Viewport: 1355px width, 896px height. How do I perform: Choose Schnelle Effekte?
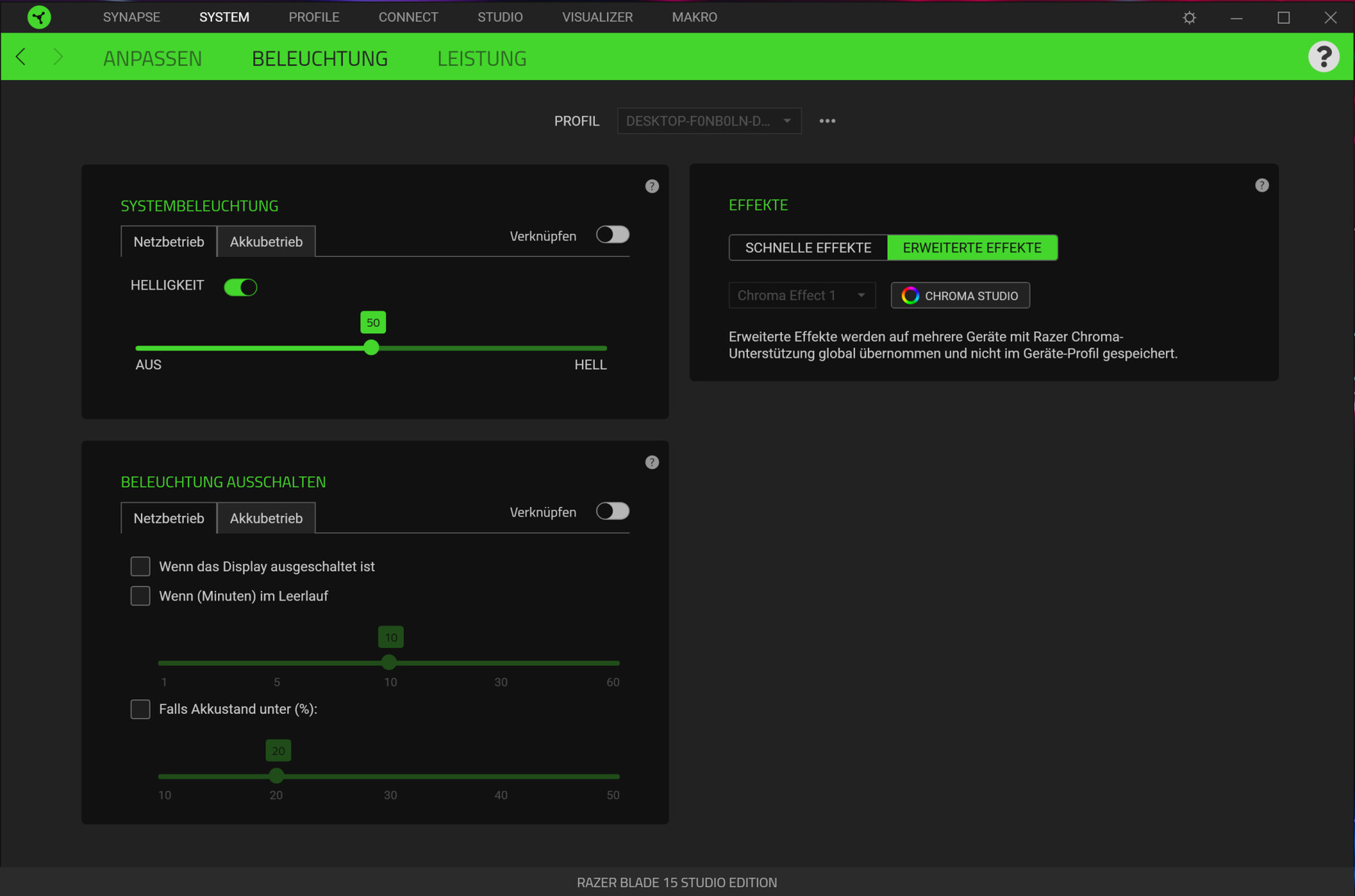808,248
